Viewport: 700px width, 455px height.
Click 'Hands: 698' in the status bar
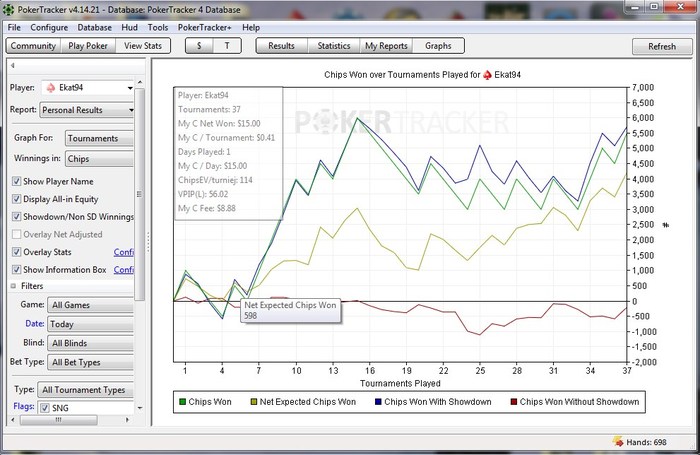click(x=646, y=442)
